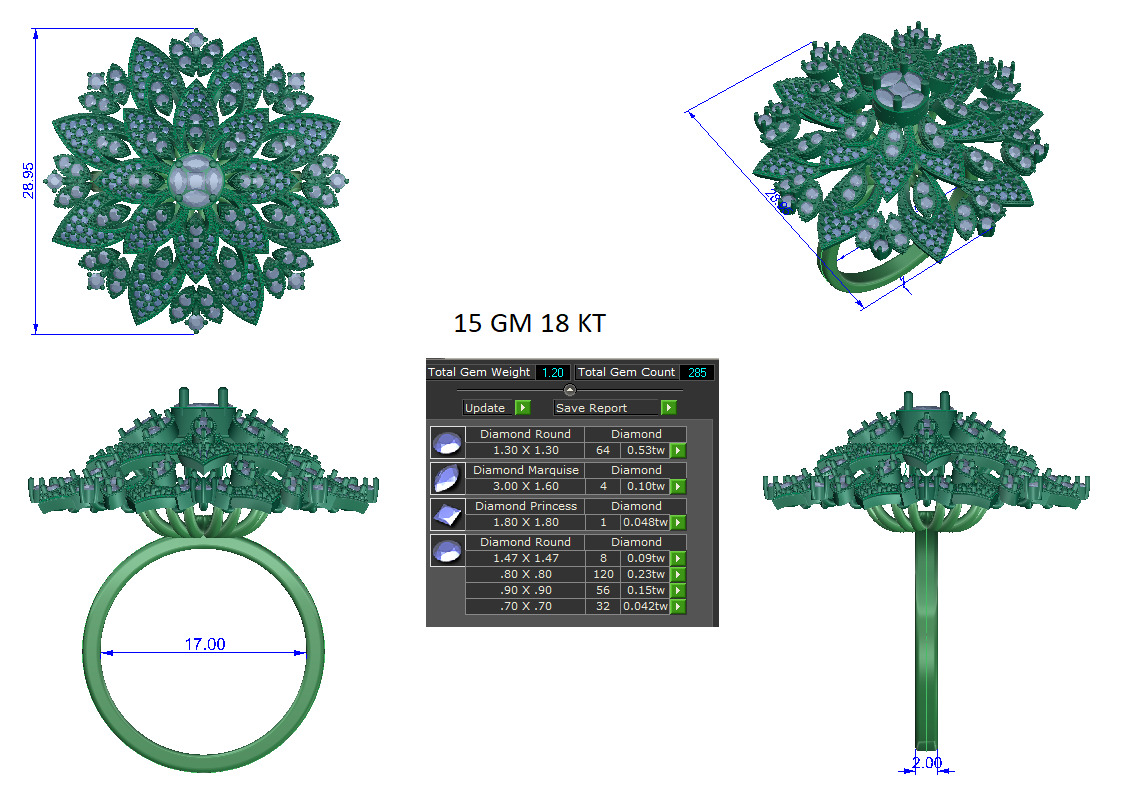Click the green arrow next to Save Report

(x=669, y=408)
